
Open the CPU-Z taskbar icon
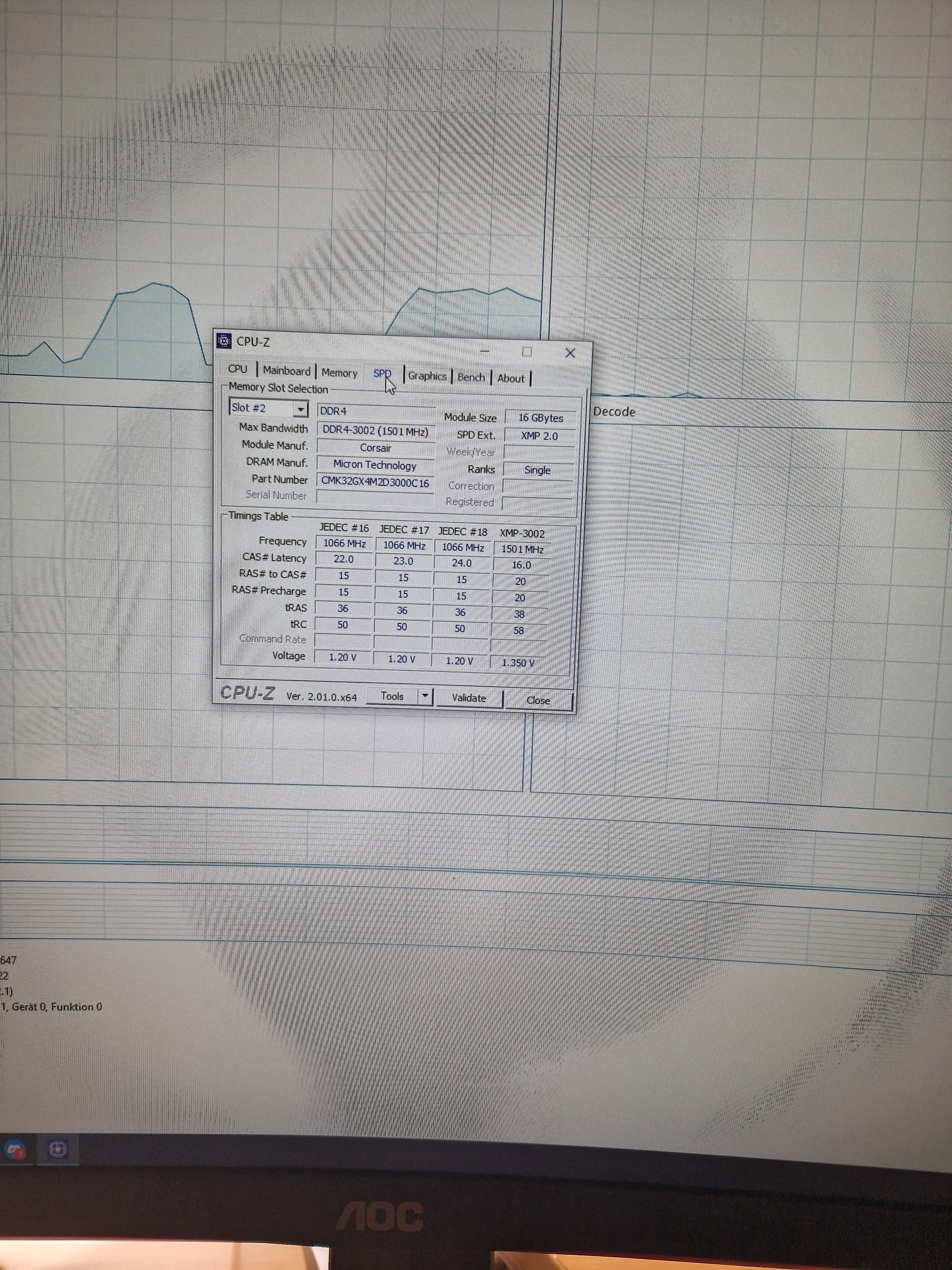click(57, 1149)
